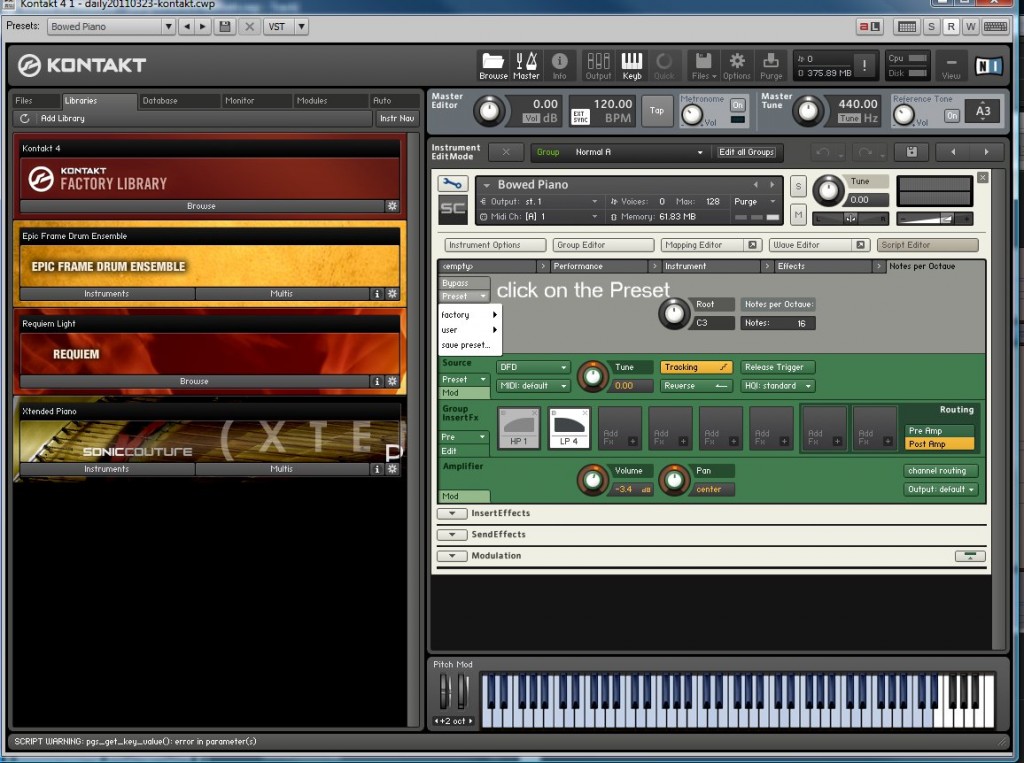
Task: Open the Output mixer icon
Action: 598,65
